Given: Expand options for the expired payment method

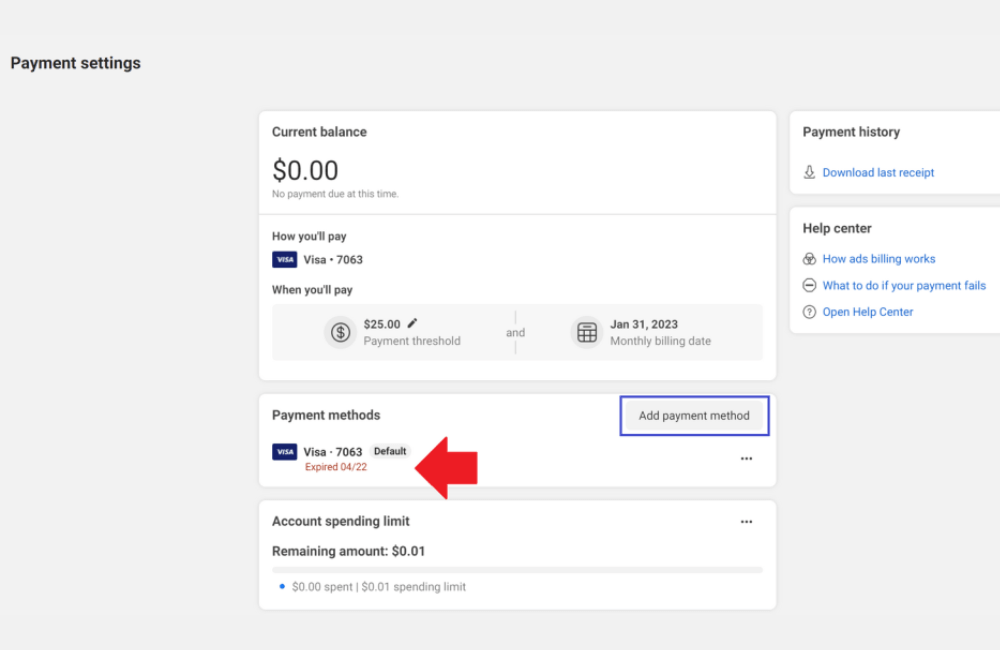Looking at the screenshot, I should click(746, 458).
